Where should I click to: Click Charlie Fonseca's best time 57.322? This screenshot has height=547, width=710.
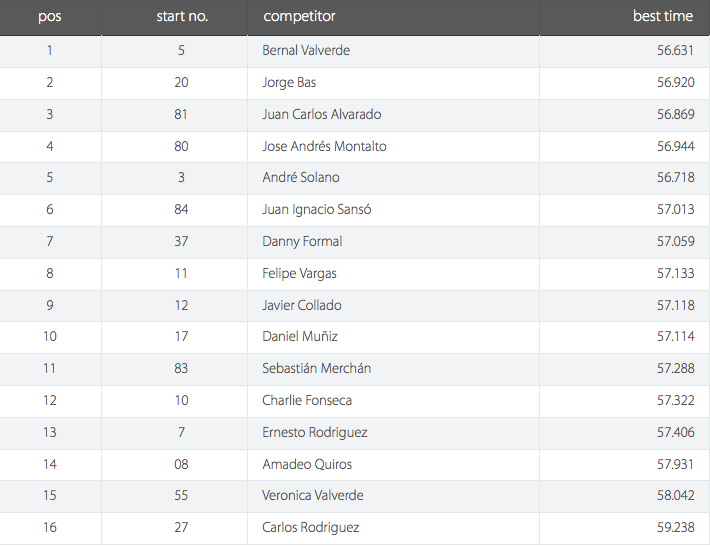pos(676,400)
